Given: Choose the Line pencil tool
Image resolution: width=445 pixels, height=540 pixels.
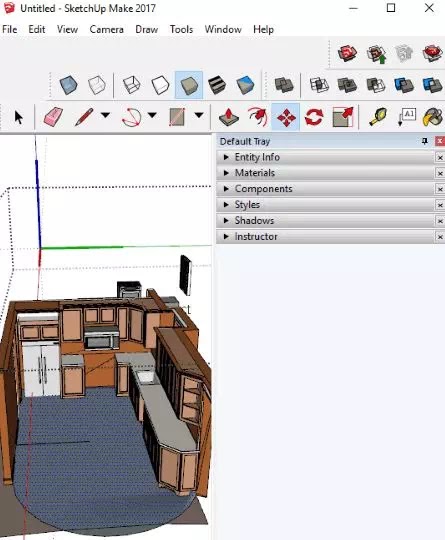Looking at the screenshot, I should pos(84,117).
